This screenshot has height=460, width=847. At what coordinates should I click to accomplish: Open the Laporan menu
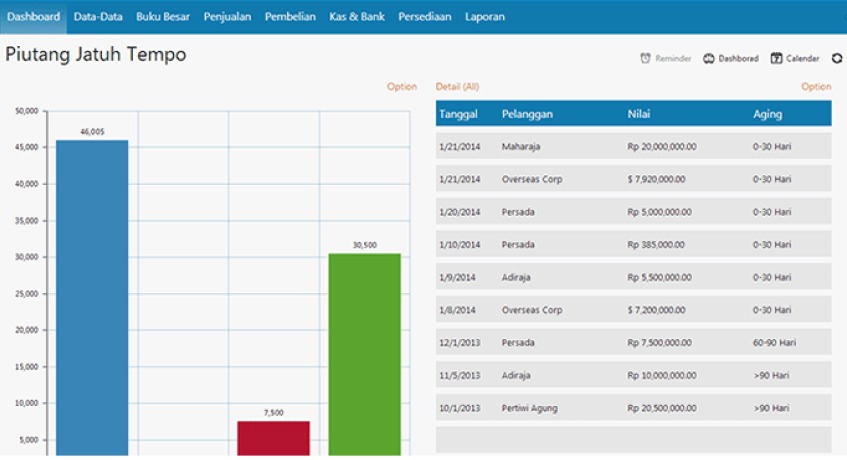(x=485, y=17)
